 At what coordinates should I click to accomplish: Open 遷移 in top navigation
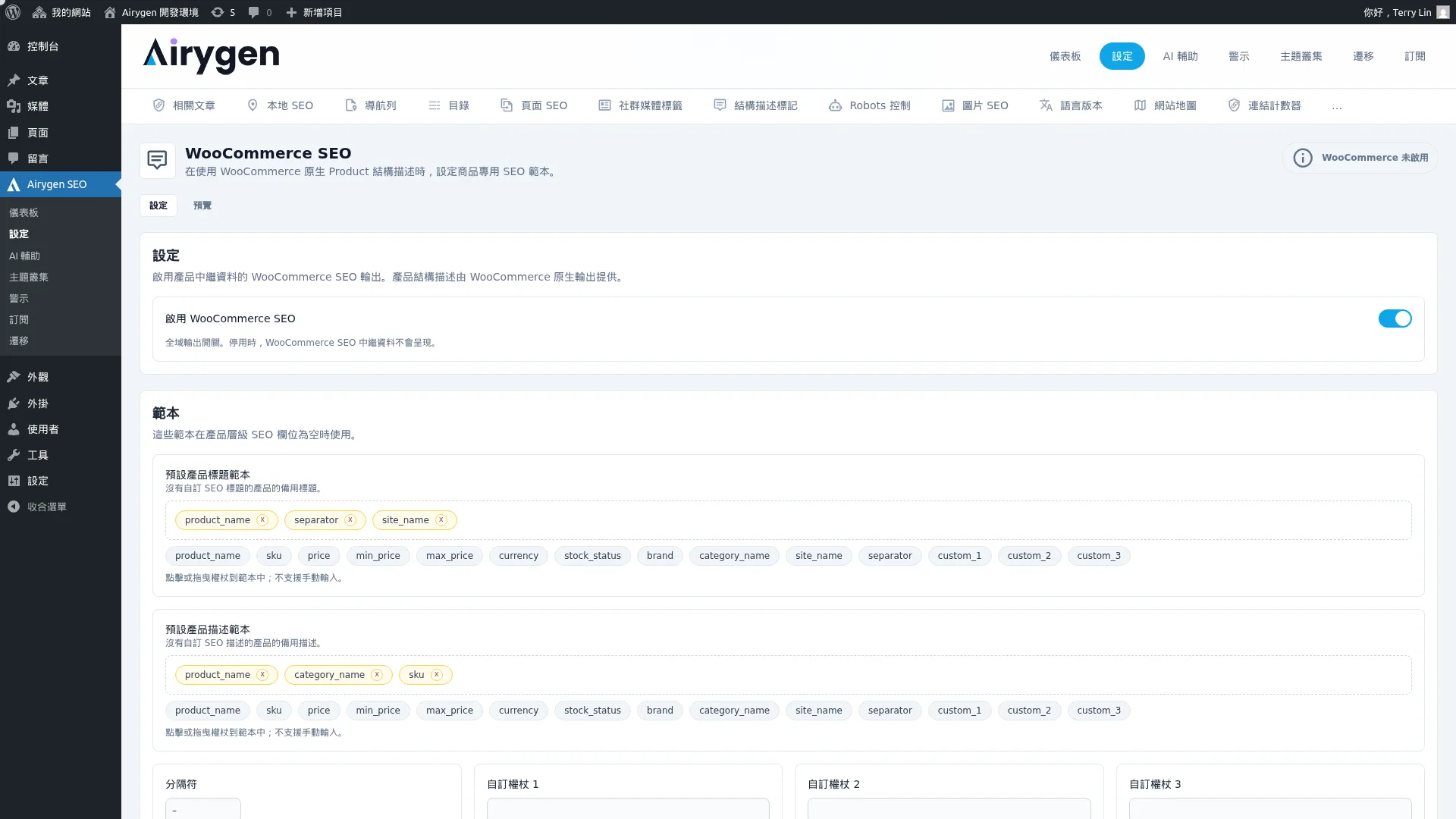coord(1363,56)
